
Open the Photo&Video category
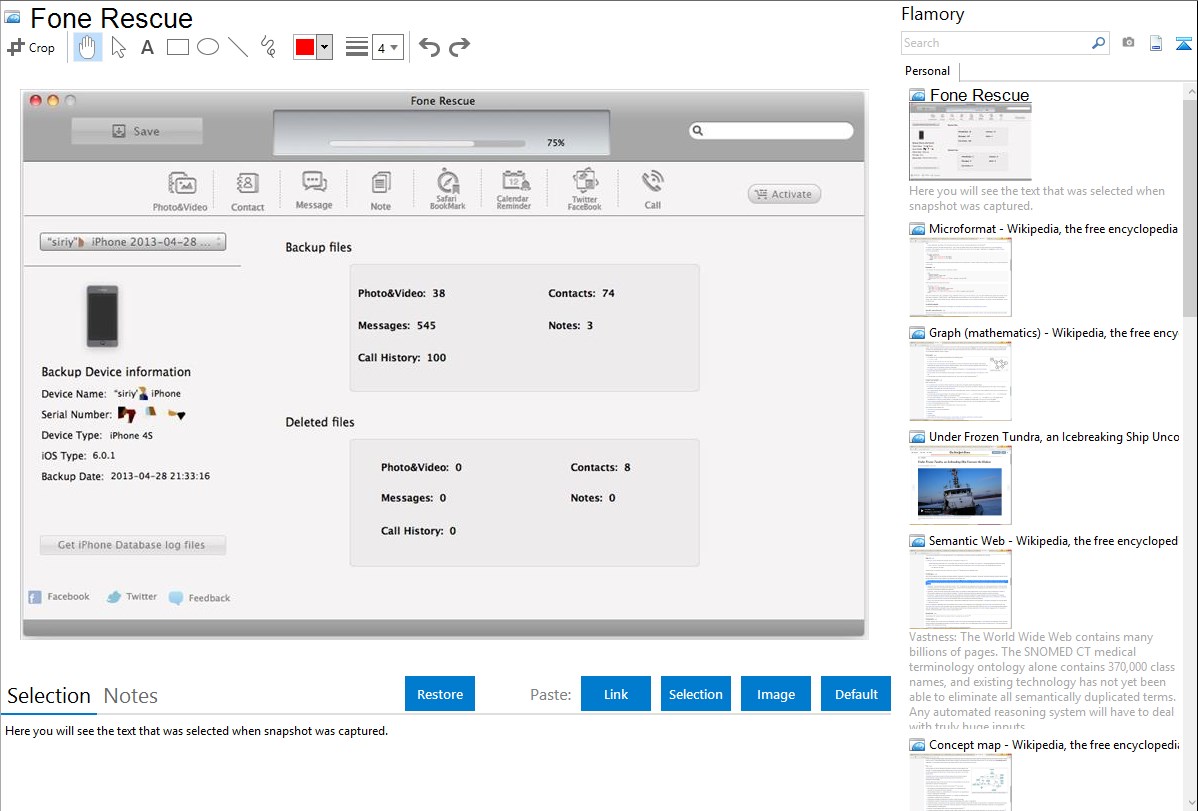180,191
